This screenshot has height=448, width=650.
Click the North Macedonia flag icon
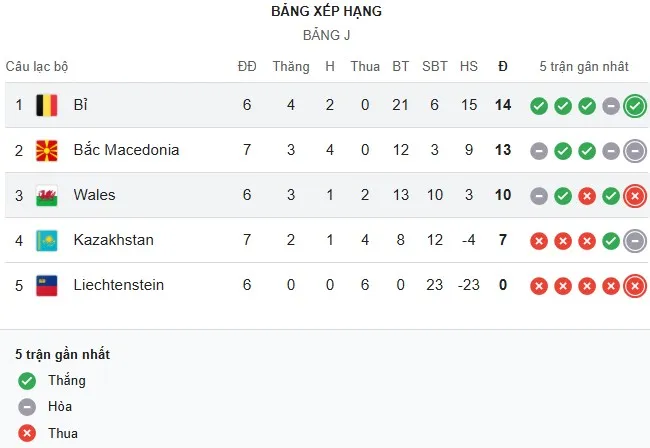tap(46, 150)
